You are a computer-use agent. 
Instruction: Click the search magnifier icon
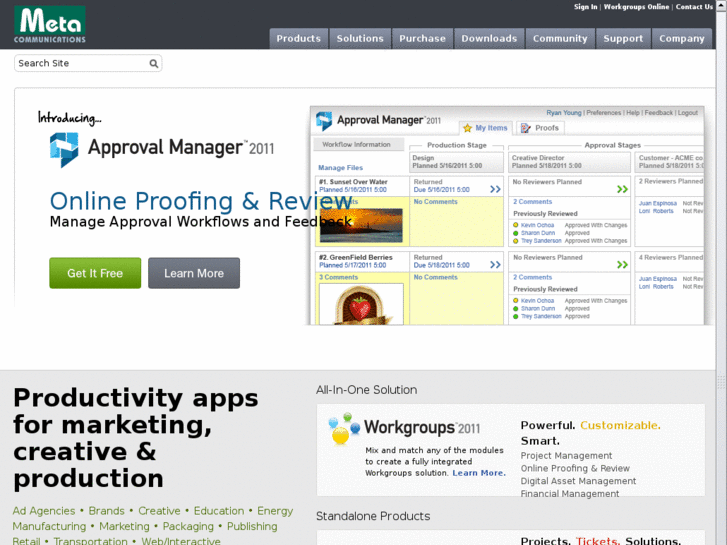pyautogui.click(x=154, y=63)
